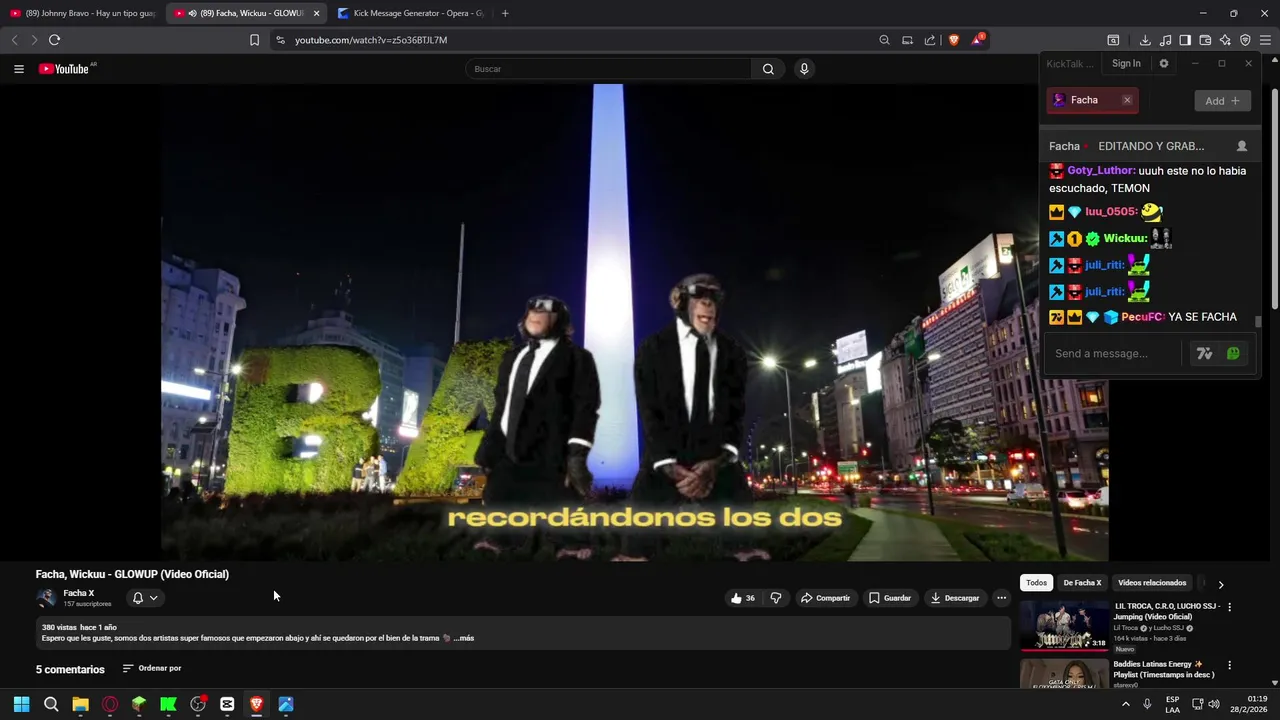The image size is (1280, 720).
Task: Start voice search with the microphone icon
Action: 804,69
